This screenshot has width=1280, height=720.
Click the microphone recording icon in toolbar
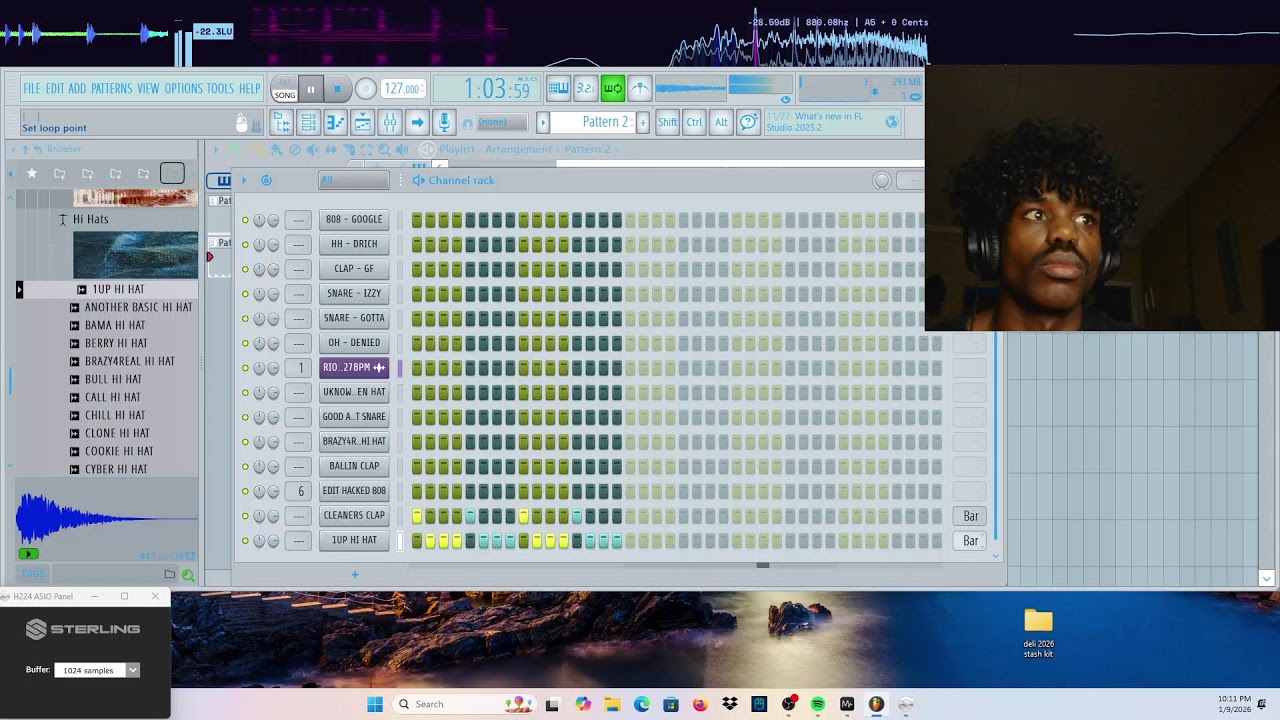click(444, 122)
